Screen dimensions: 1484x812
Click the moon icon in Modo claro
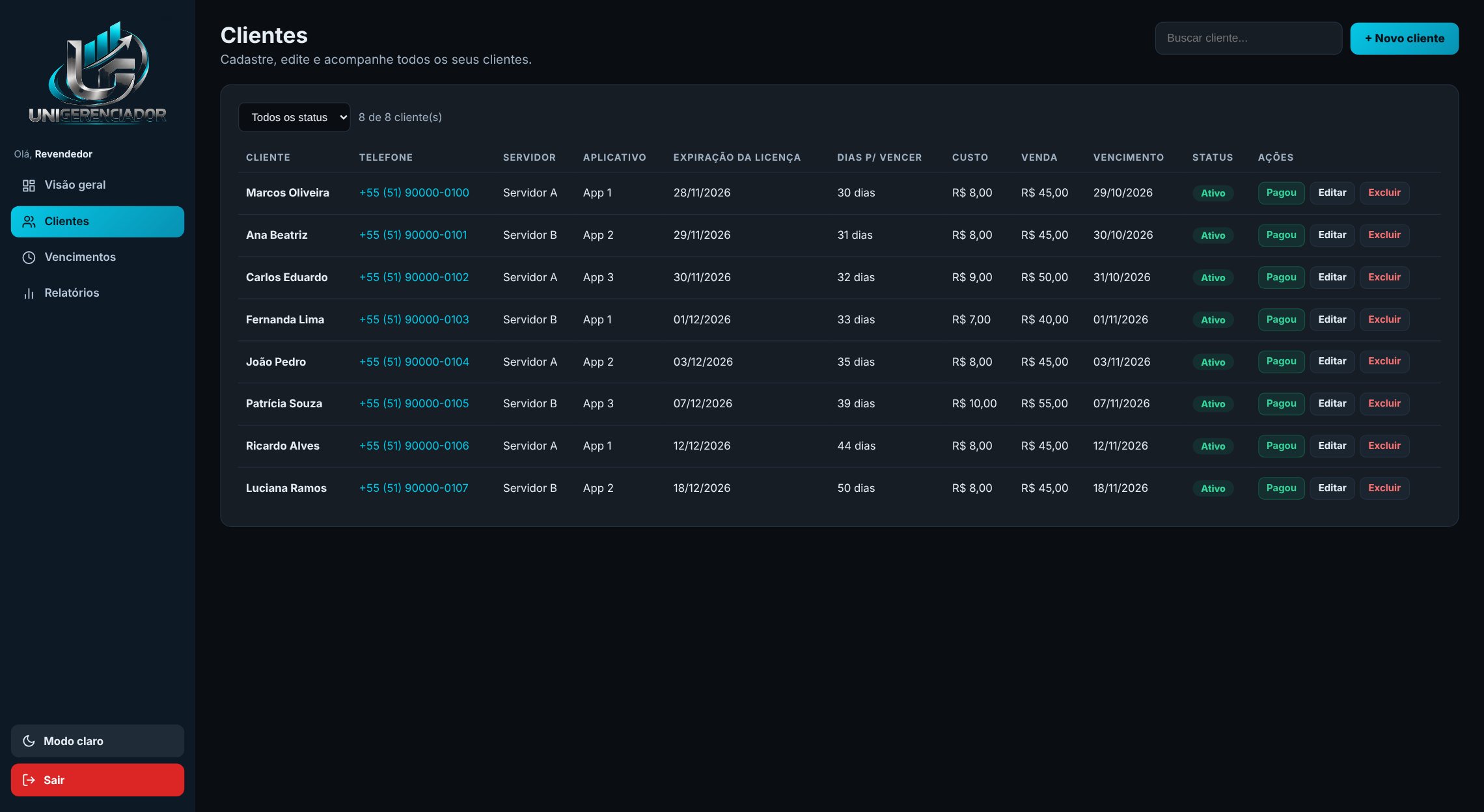29,741
